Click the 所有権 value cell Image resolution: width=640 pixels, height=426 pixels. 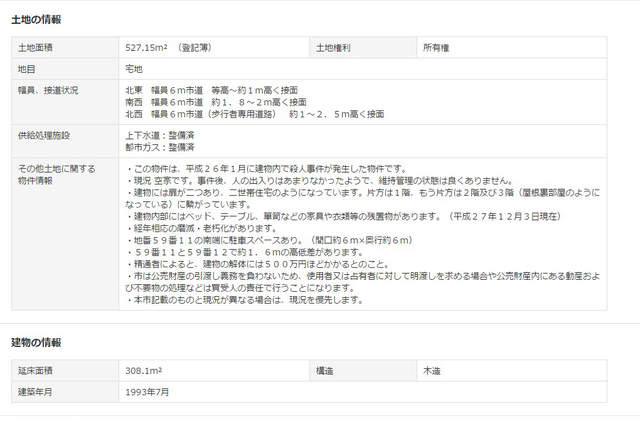click(437, 48)
